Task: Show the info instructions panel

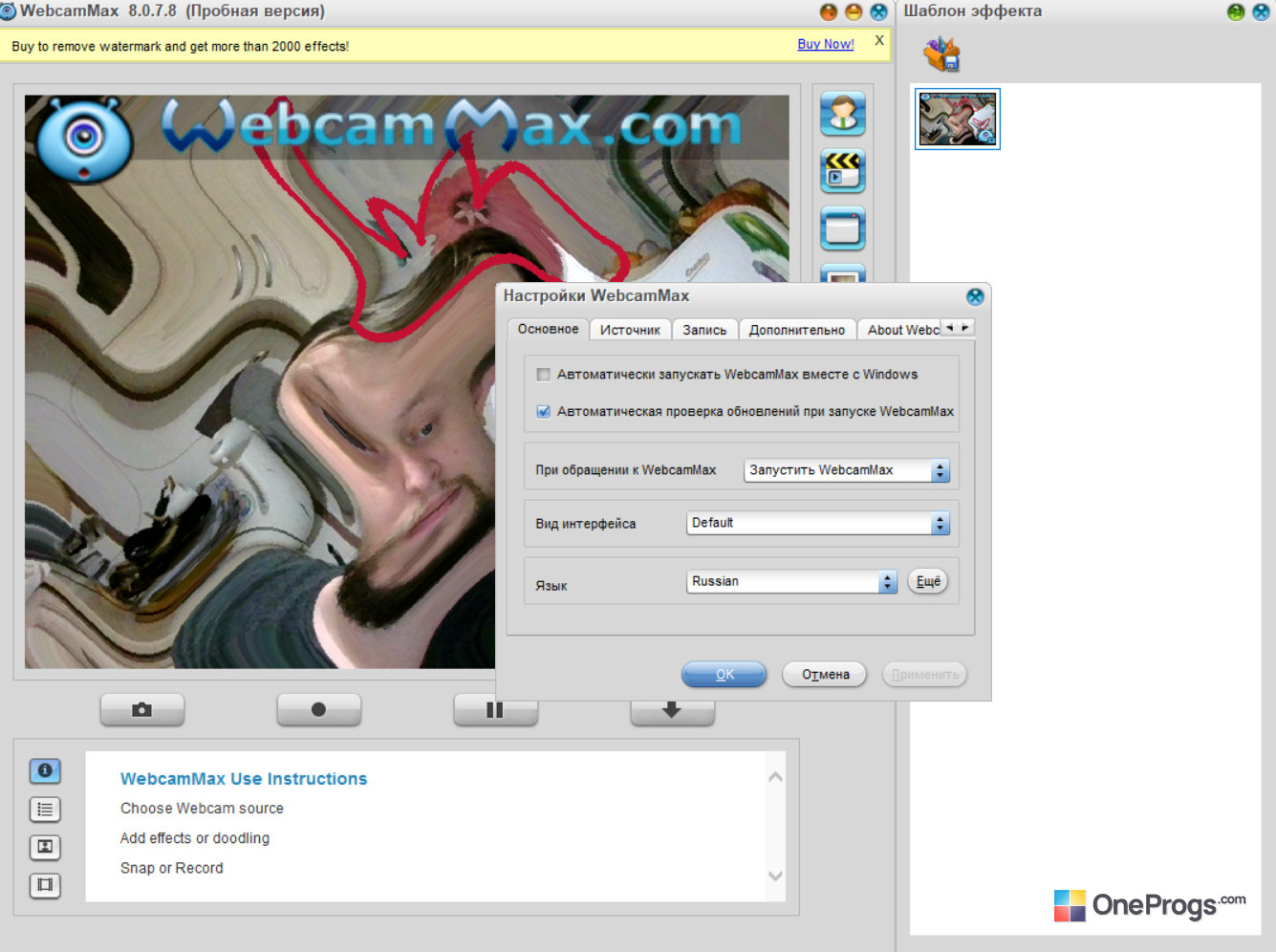Action: click(45, 770)
